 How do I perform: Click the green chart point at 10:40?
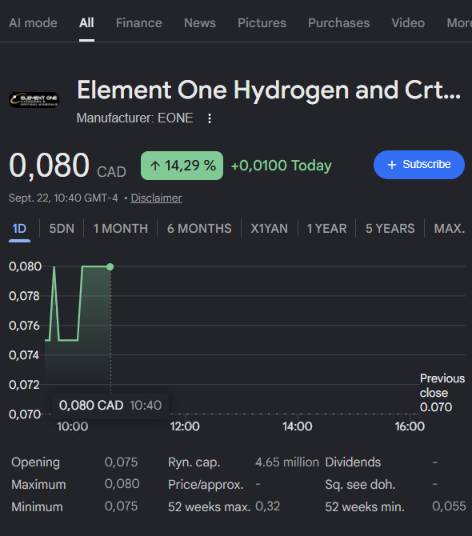click(x=110, y=267)
